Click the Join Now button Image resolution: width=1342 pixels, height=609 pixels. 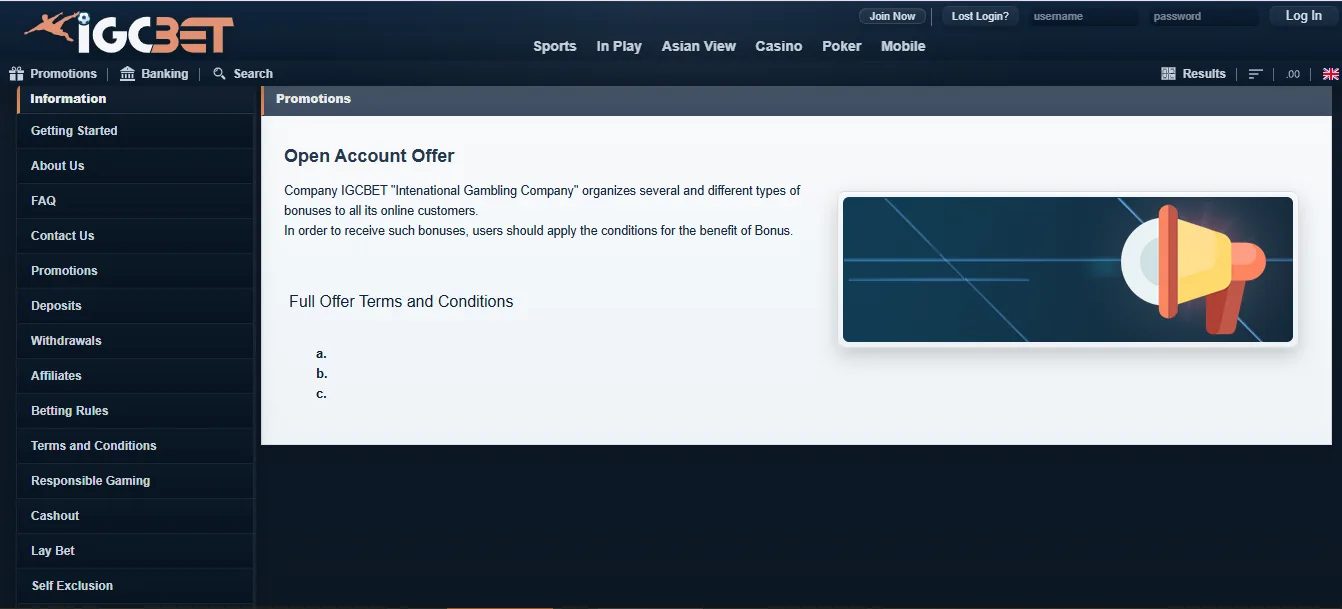coord(892,16)
